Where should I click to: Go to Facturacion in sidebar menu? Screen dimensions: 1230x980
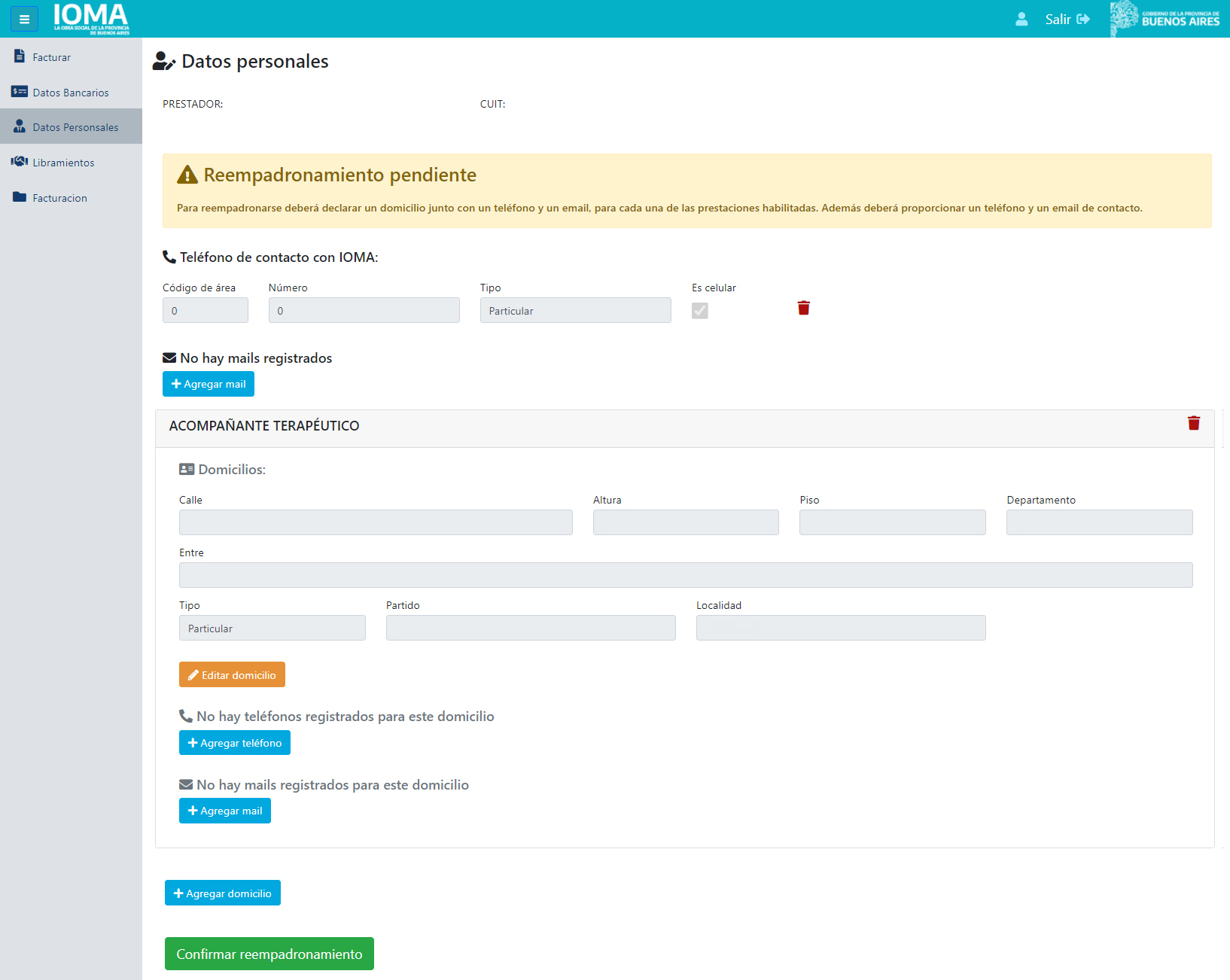tap(60, 198)
